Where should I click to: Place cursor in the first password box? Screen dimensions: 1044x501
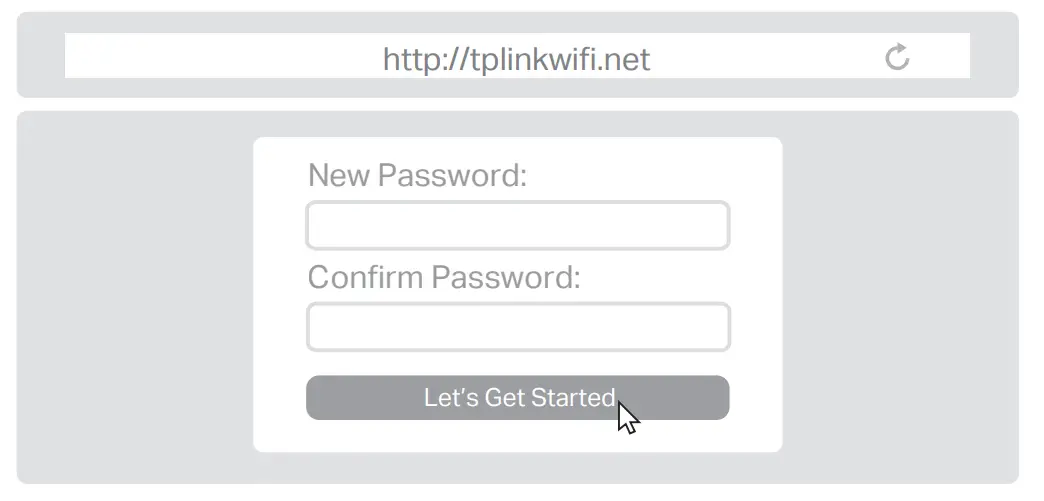tap(517, 226)
